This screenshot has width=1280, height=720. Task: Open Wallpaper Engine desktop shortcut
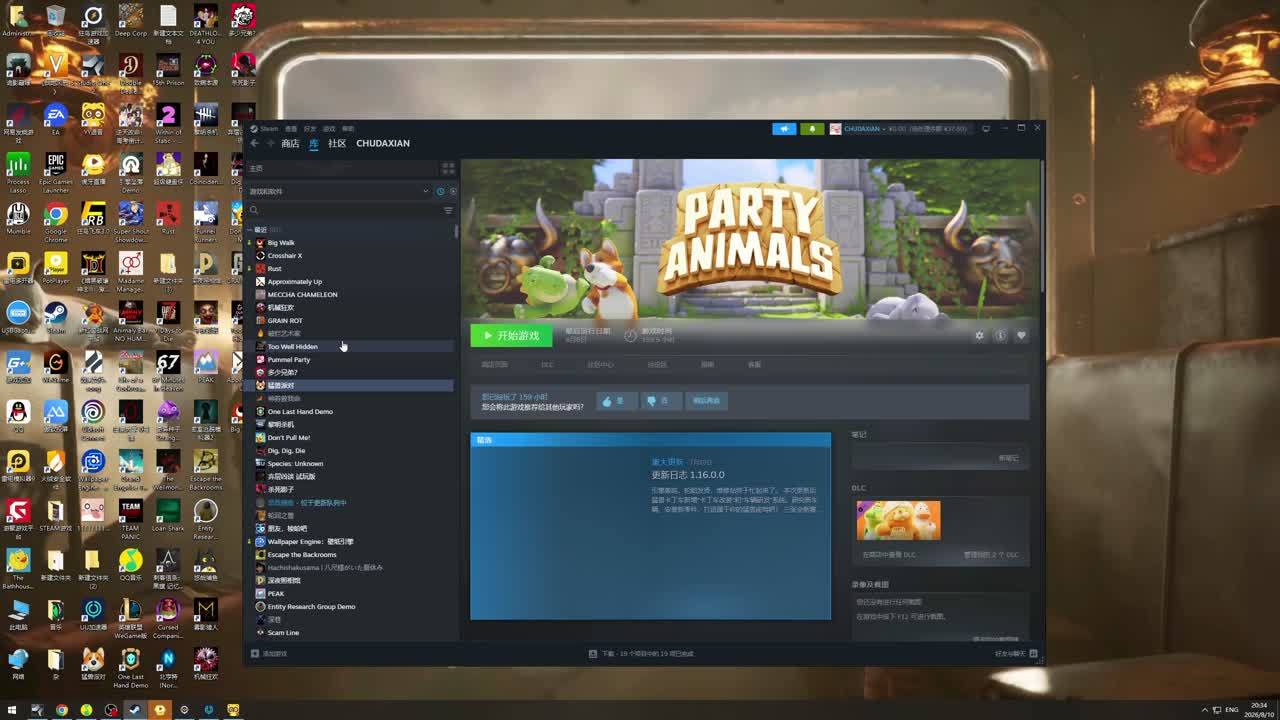tap(93, 468)
